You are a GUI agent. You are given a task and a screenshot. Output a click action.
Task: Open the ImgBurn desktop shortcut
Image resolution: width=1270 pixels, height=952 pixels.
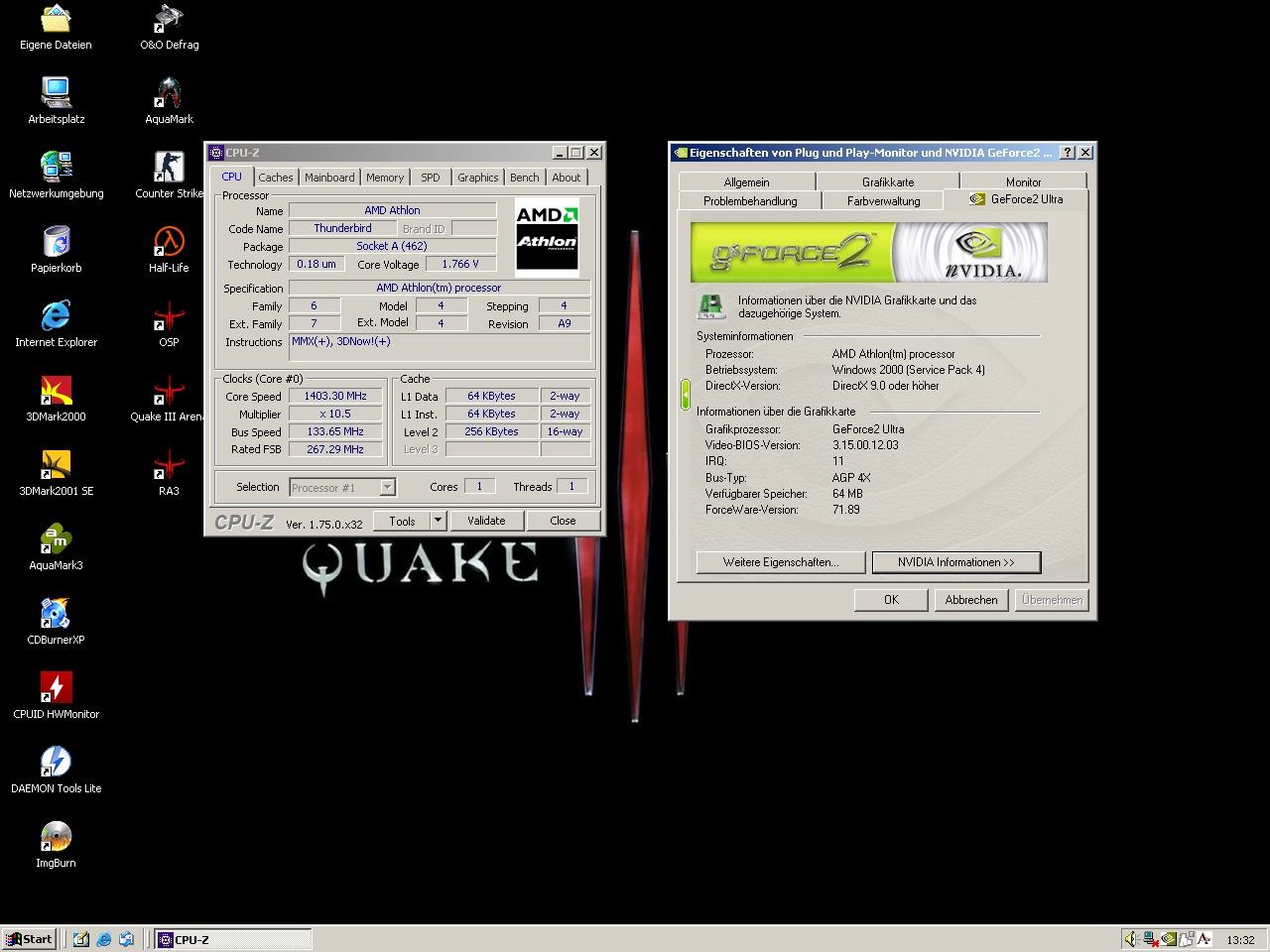coord(56,846)
